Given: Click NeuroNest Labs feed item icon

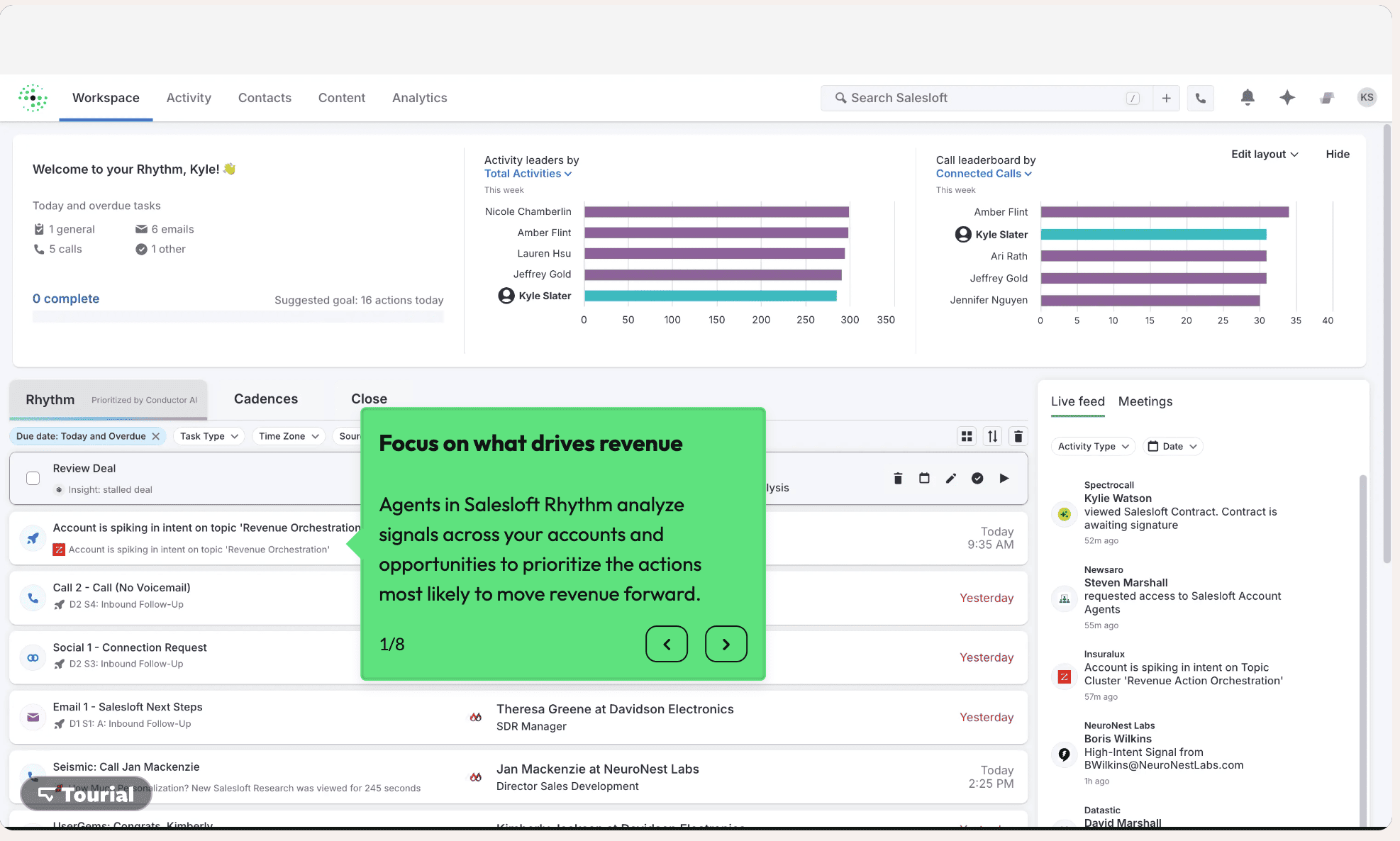Looking at the screenshot, I should 1065,754.
